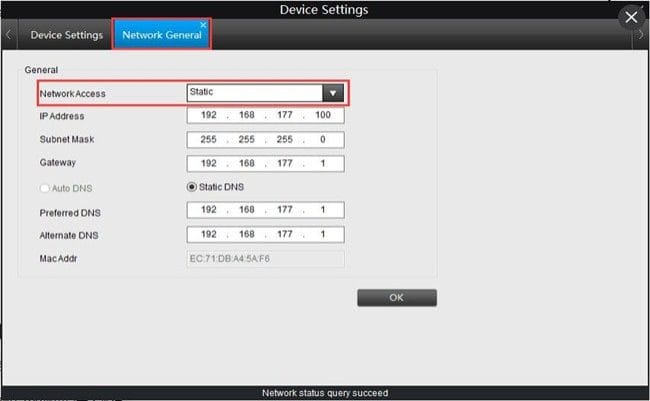This screenshot has width=650, height=401.
Task: Click the Alternate DNS third octet field
Action: pos(285,234)
